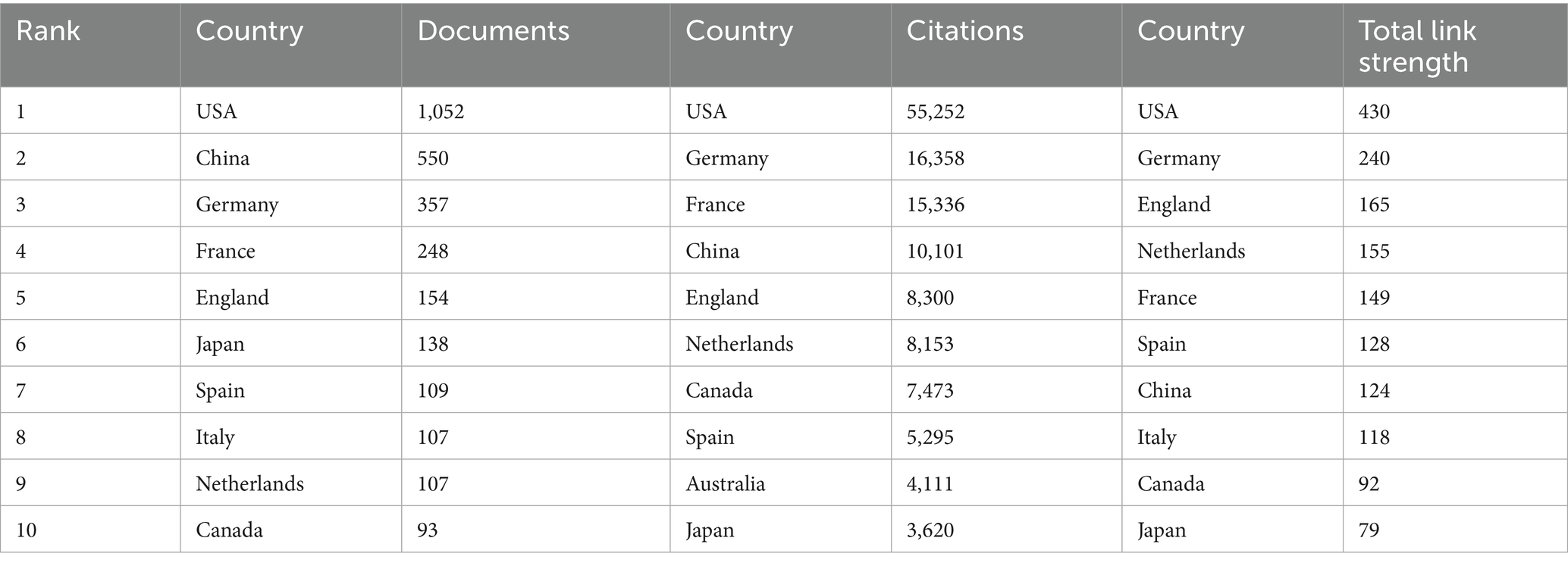Click the 357 documents cell

tap(433, 205)
